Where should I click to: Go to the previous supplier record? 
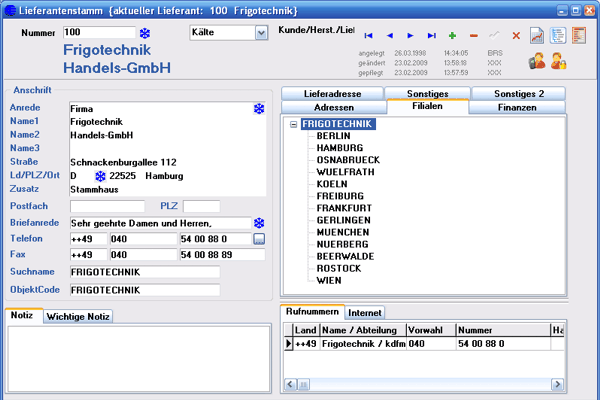coord(390,36)
